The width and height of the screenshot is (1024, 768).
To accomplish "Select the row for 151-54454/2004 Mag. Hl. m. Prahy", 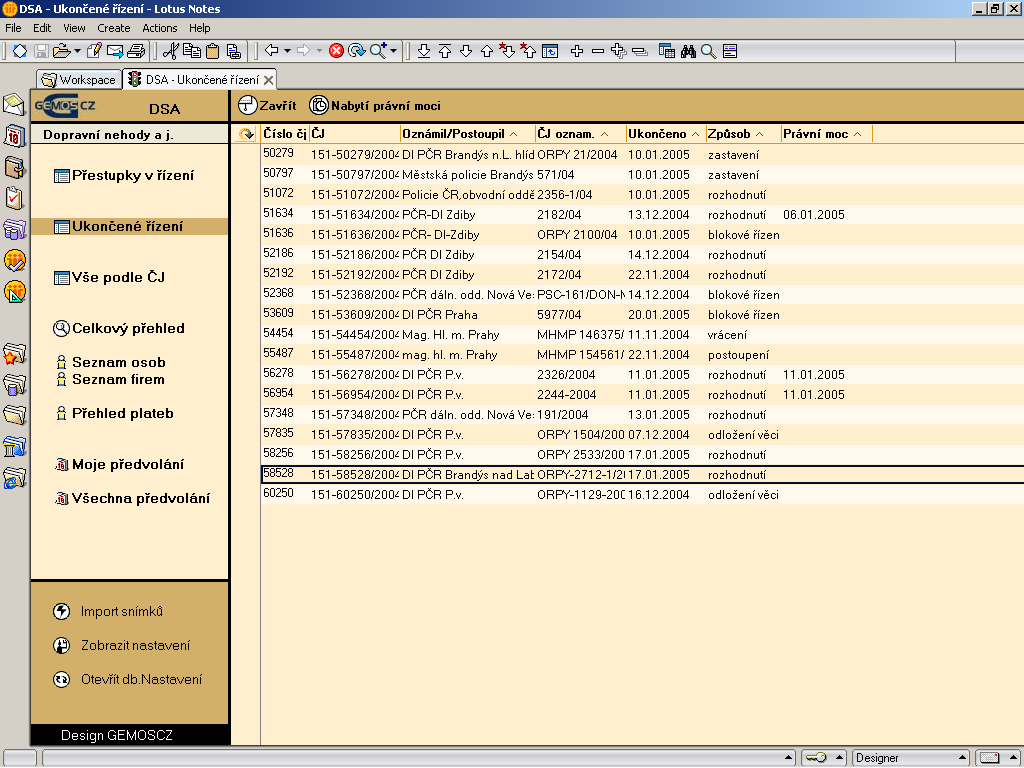I will [x=642, y=334].
